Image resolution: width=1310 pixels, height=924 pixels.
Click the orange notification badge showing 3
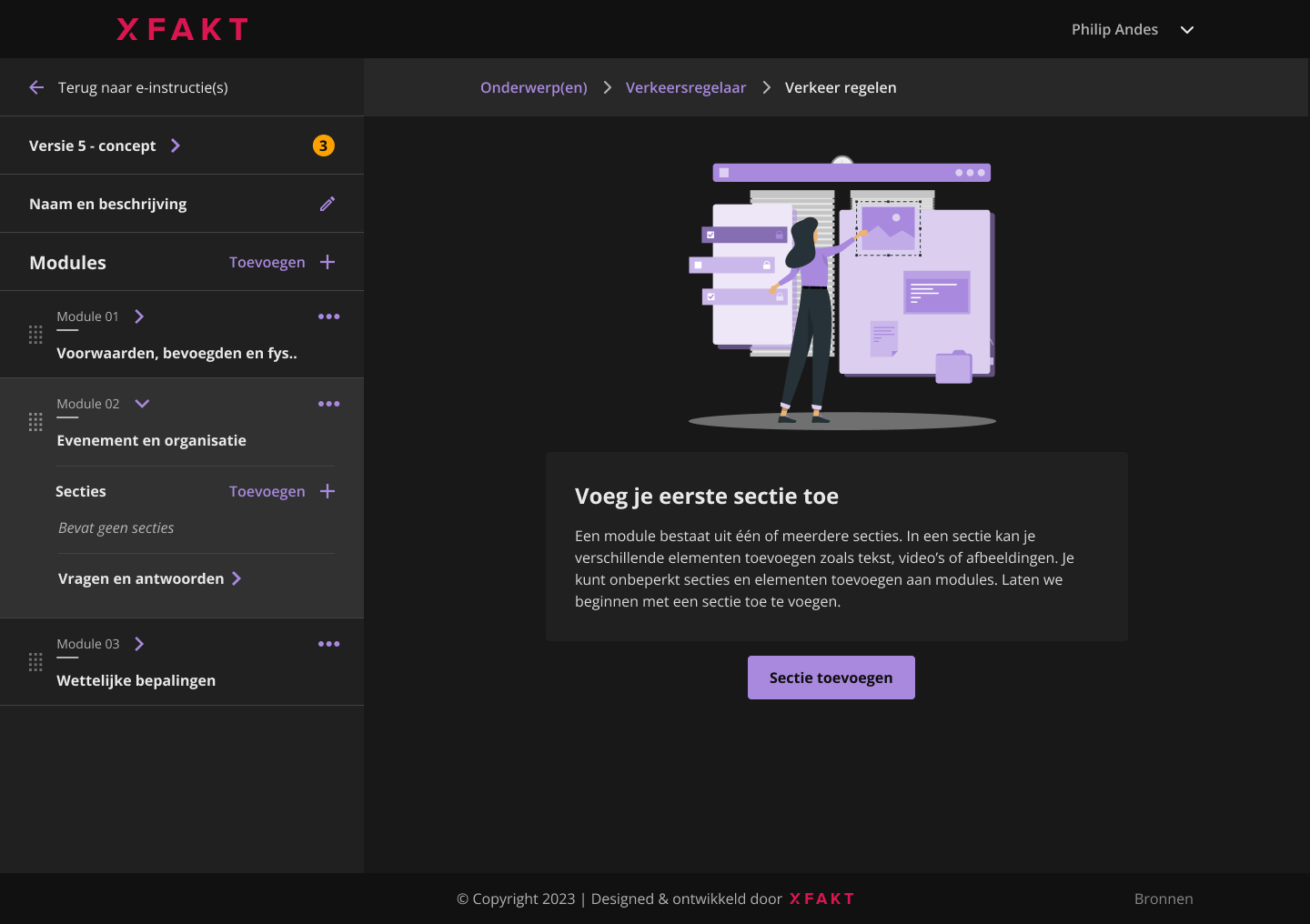323,146
